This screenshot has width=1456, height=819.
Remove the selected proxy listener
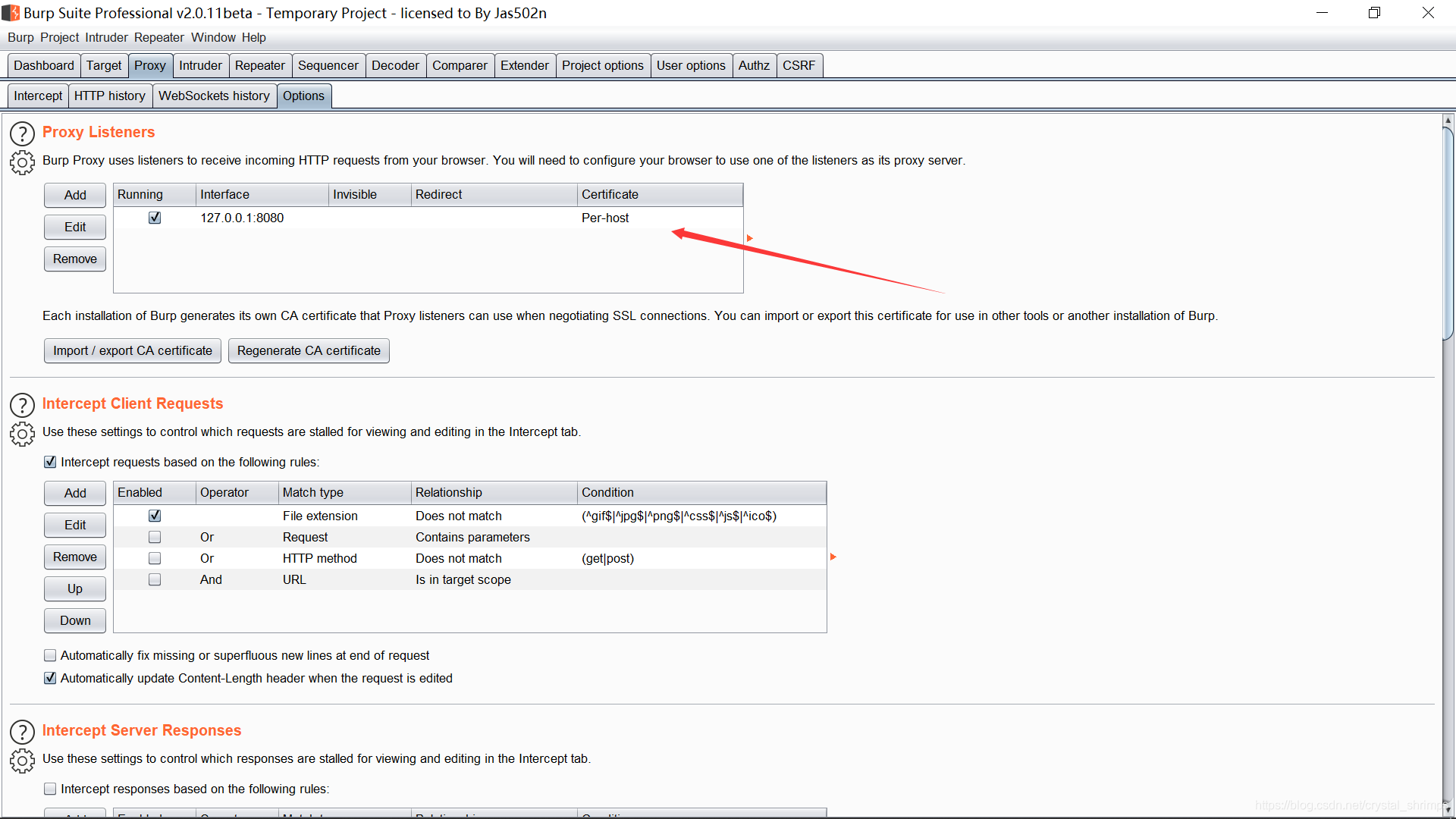tap(75, 259)
